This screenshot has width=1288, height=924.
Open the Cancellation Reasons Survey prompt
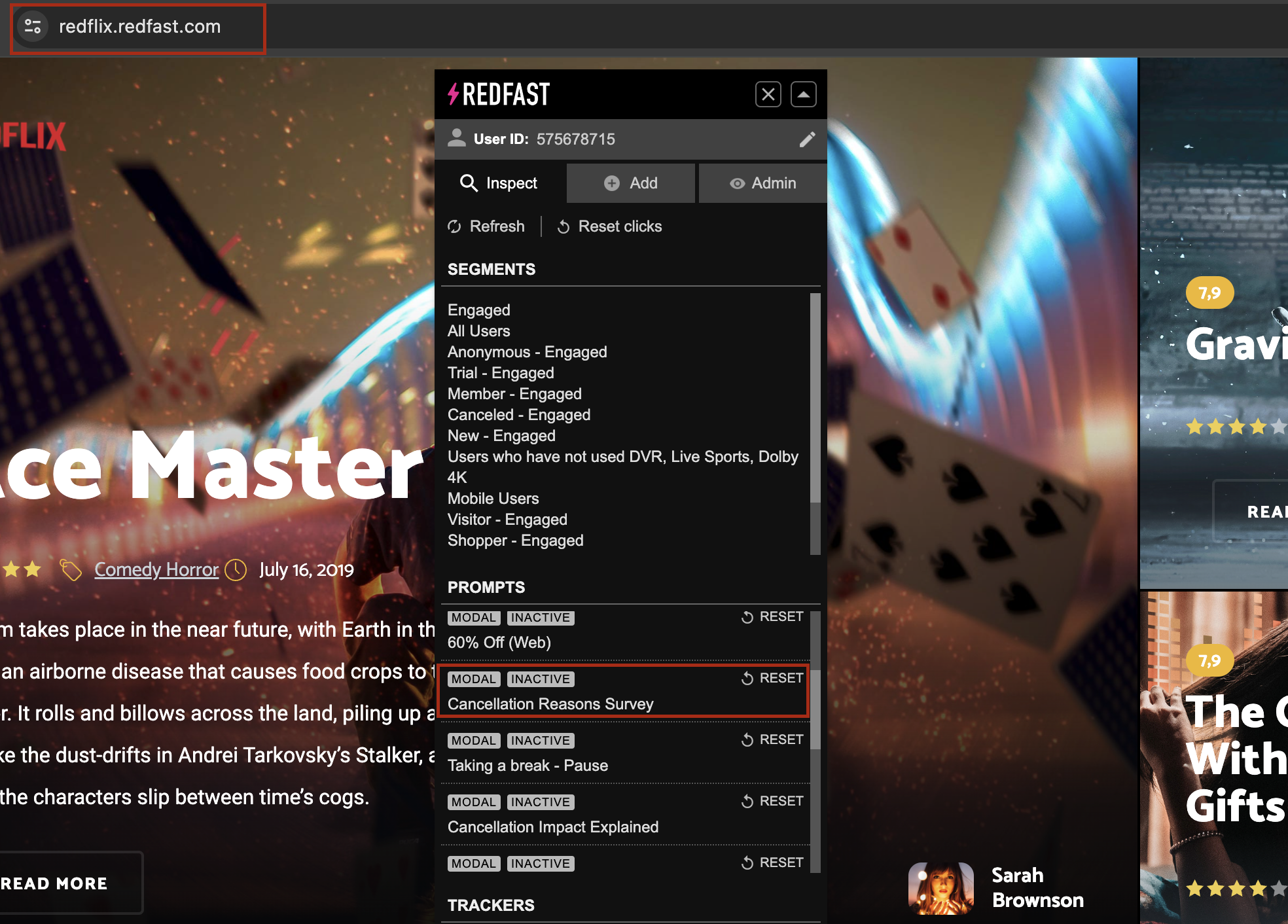[x=550, y=704]
